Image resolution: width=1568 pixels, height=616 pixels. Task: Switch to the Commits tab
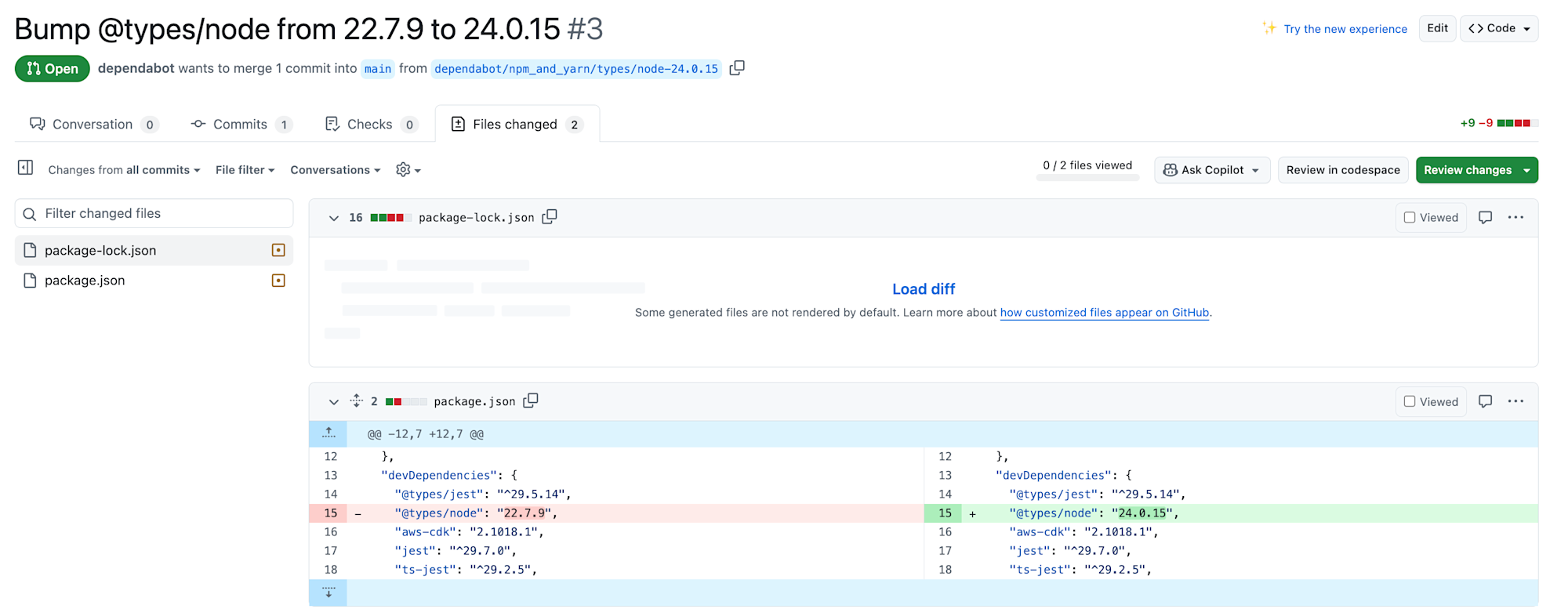point(241,124)
